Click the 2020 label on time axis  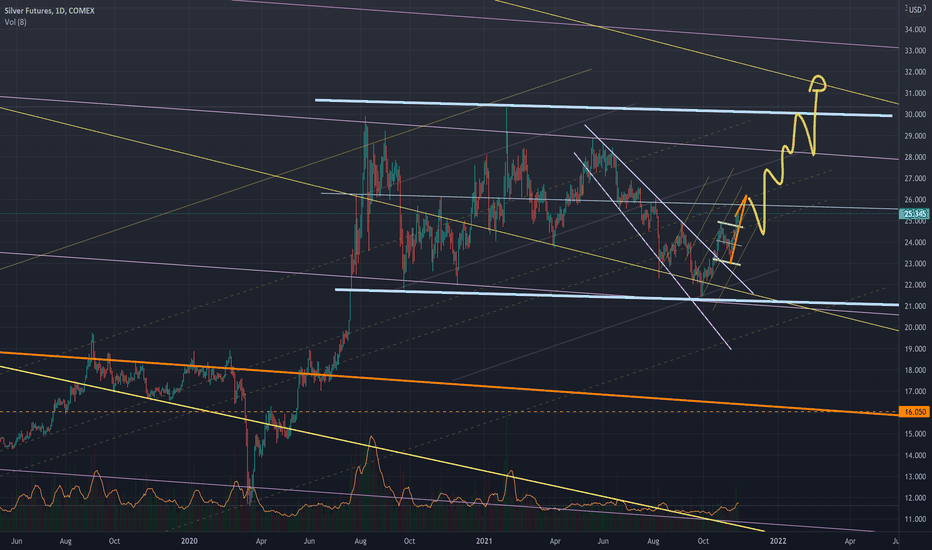pos(189,541)
